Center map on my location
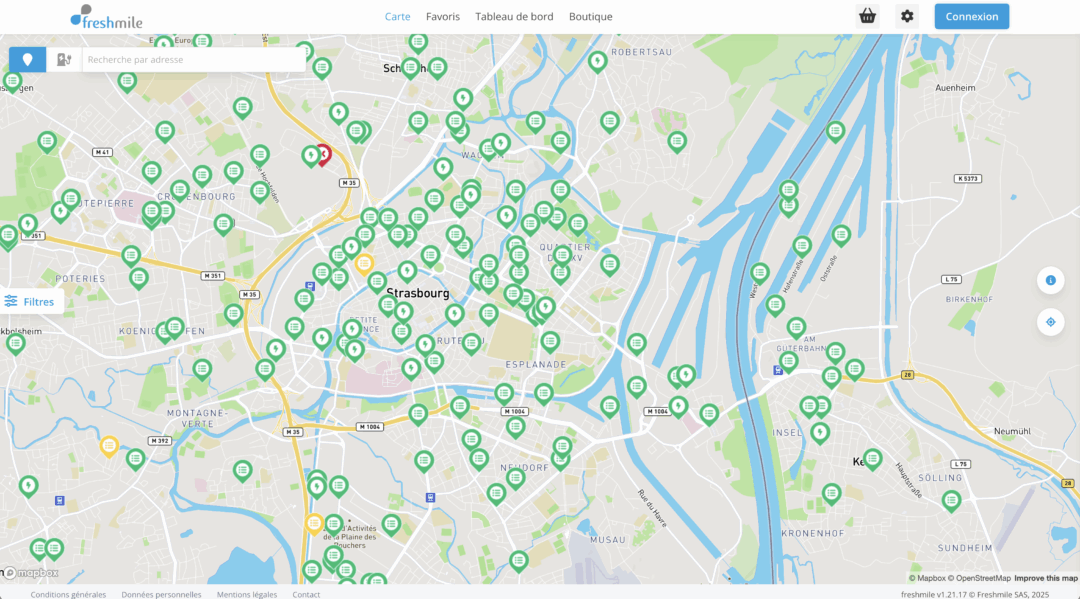The height and width of the screenshot is (599, 1080). tap(1050, 322)
